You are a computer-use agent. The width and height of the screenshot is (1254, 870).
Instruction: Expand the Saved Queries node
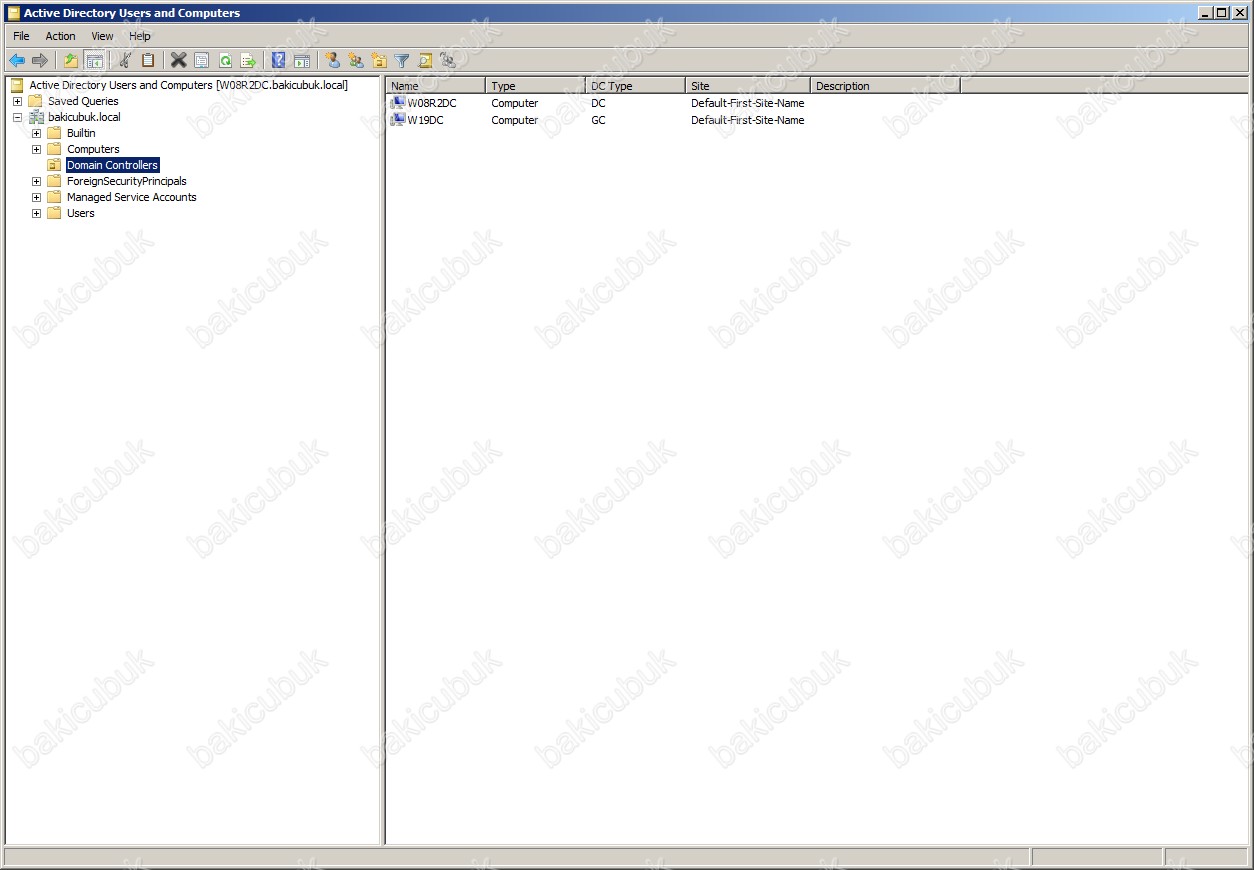(x=17, y=101)
